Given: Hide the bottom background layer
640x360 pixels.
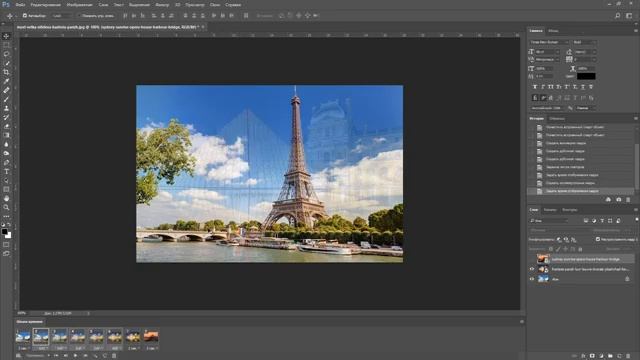Looking at the screenshot, I should [x=532, y=279].
